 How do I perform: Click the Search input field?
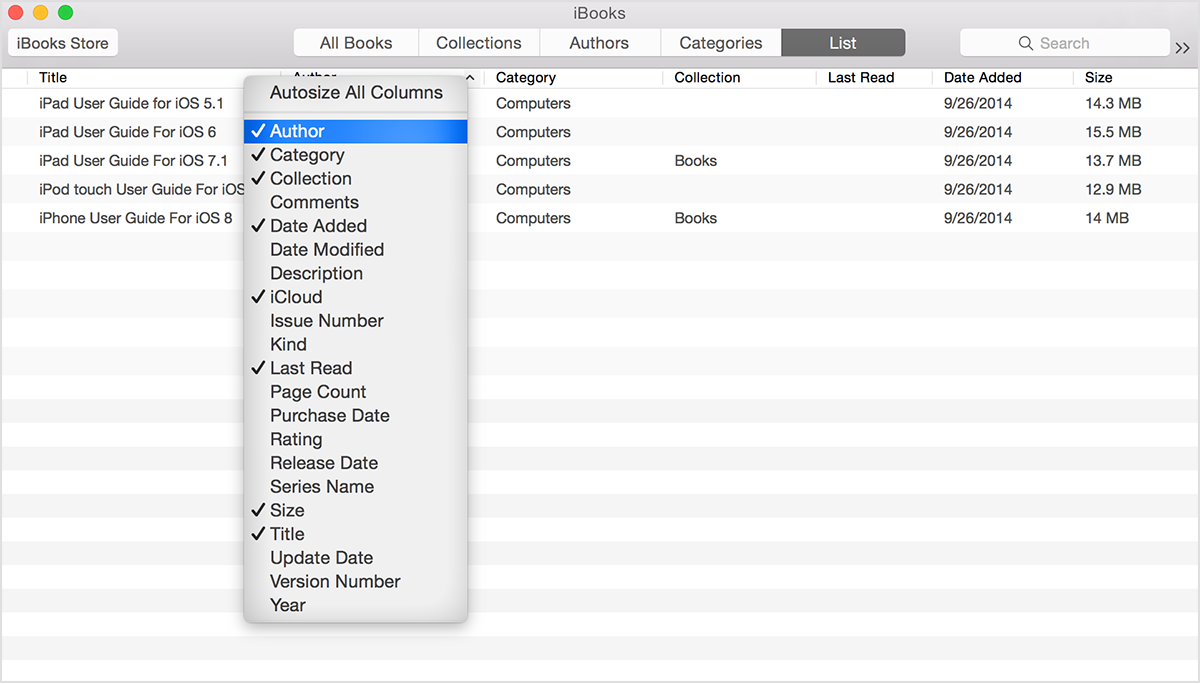click(1065, 43)
